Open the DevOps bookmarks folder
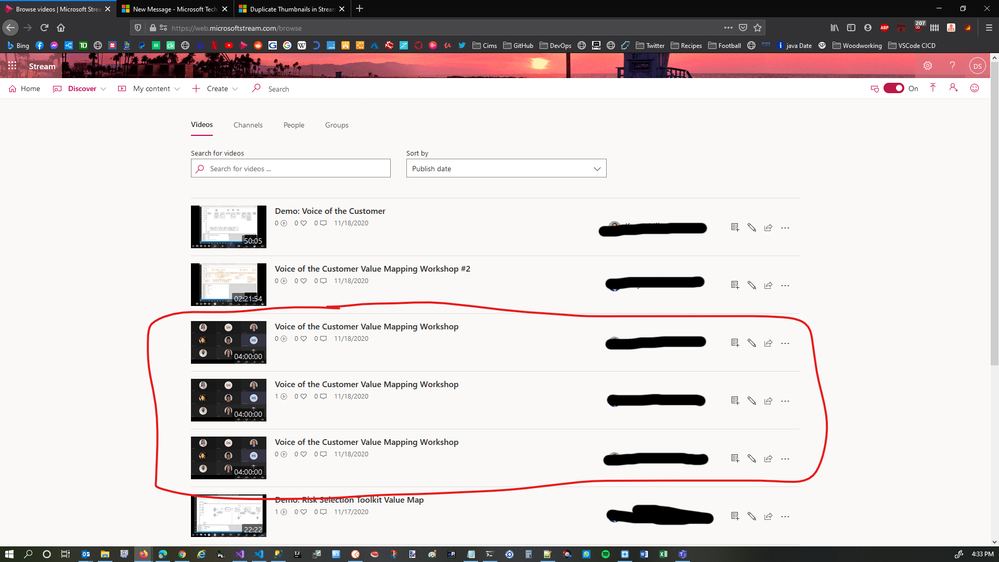The image size is (999, 562). tap(555, 45)
